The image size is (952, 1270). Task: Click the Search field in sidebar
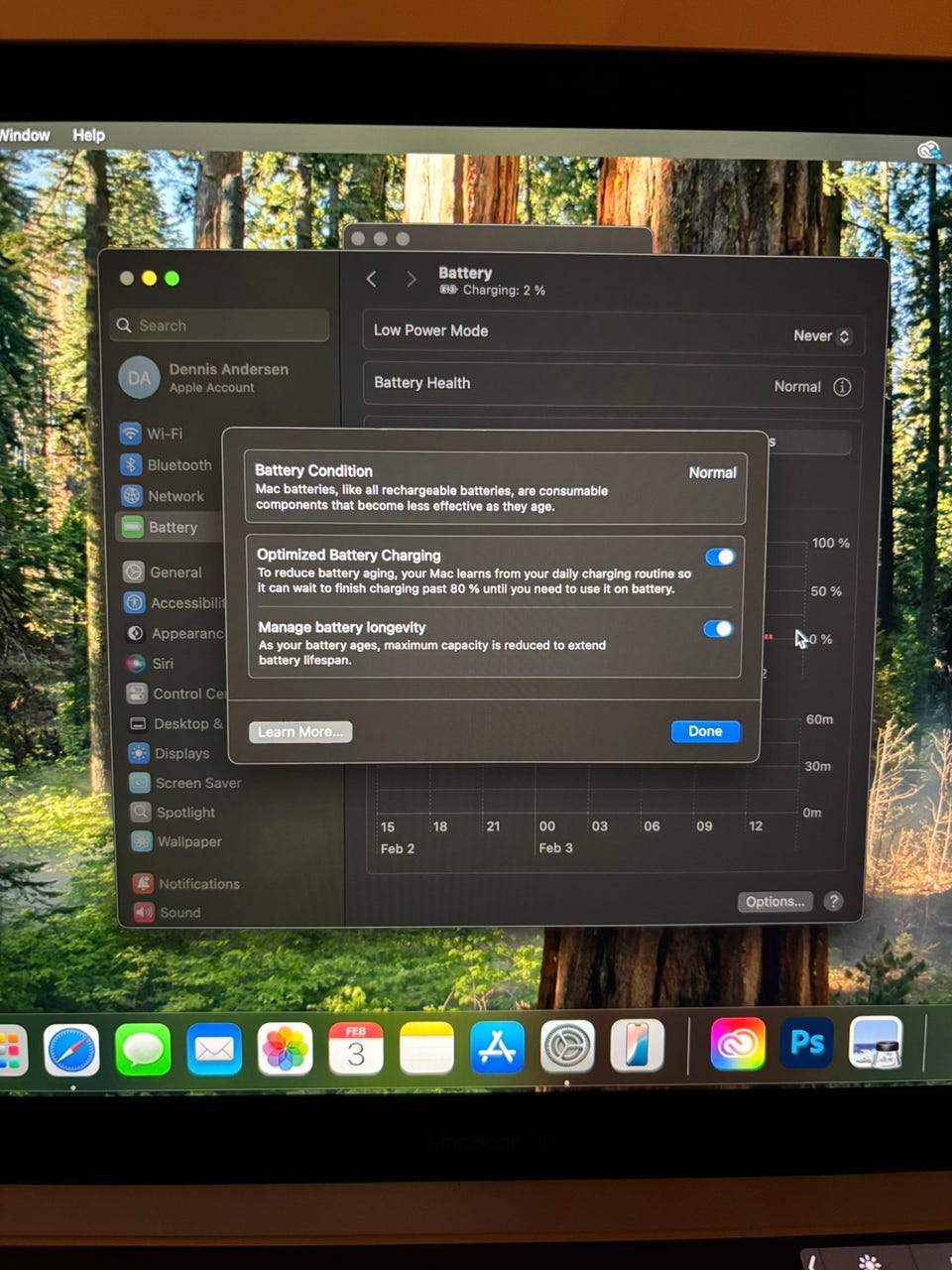point(220,325)
